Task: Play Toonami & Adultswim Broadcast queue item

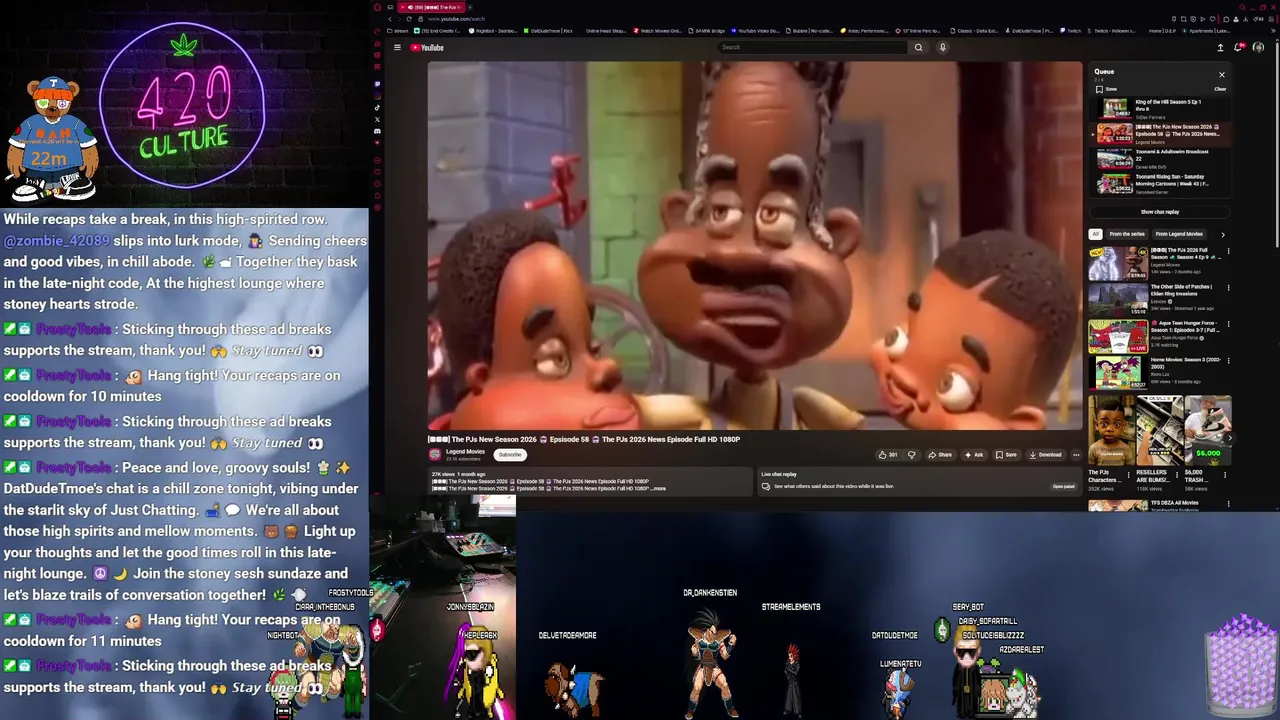Action: tap(1160, 158)
